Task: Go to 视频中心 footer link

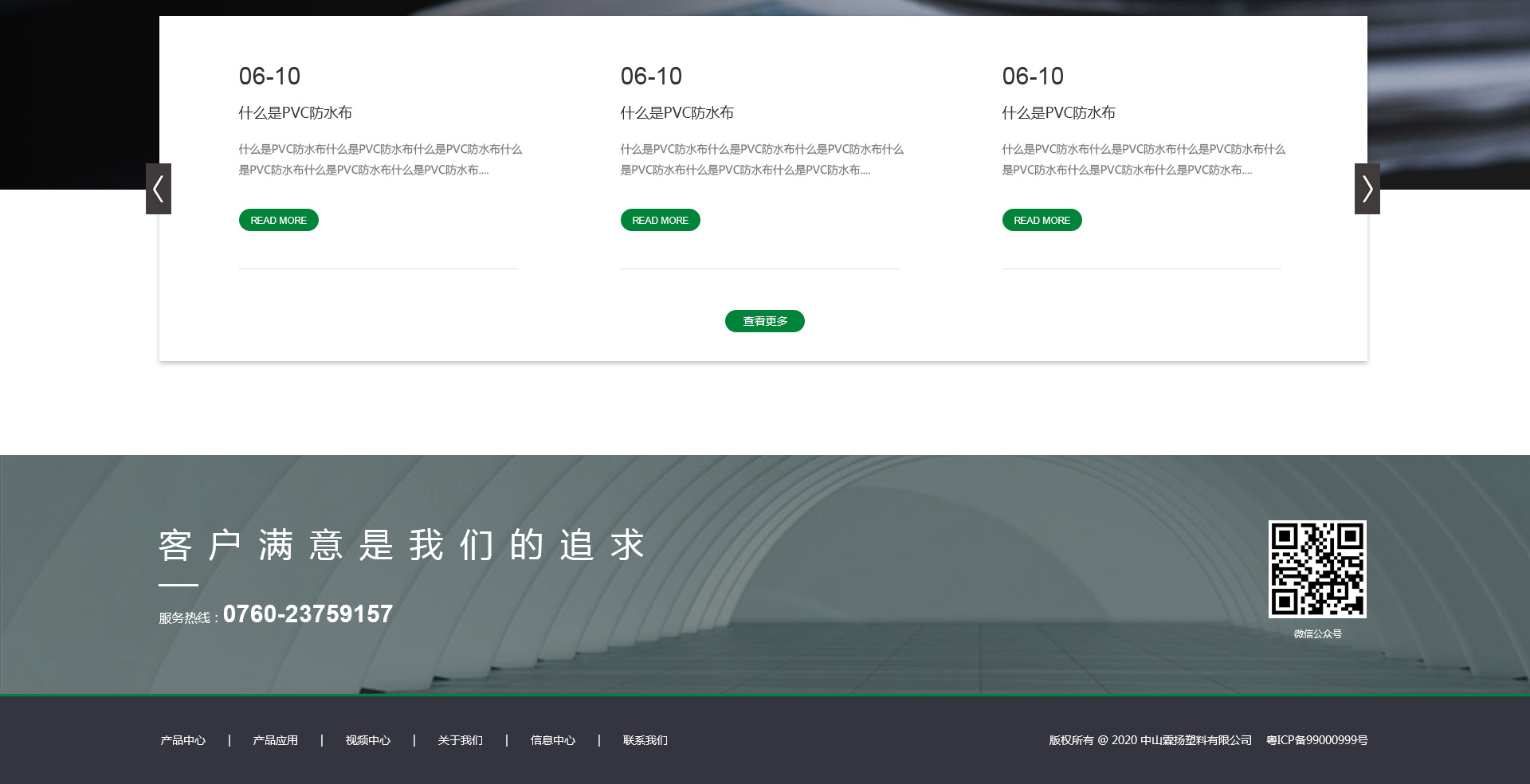Action: pyautogui.click(x=367, y=740)
